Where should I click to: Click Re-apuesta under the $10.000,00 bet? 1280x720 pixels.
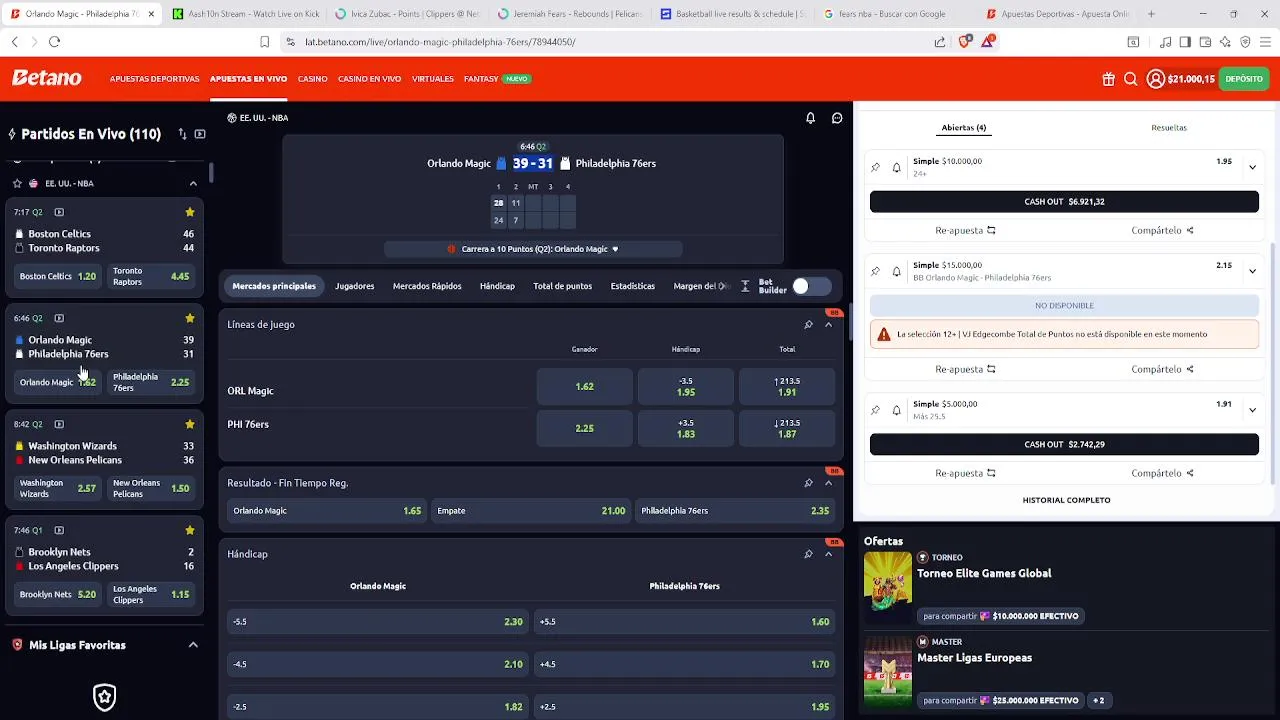coord(965,231)
